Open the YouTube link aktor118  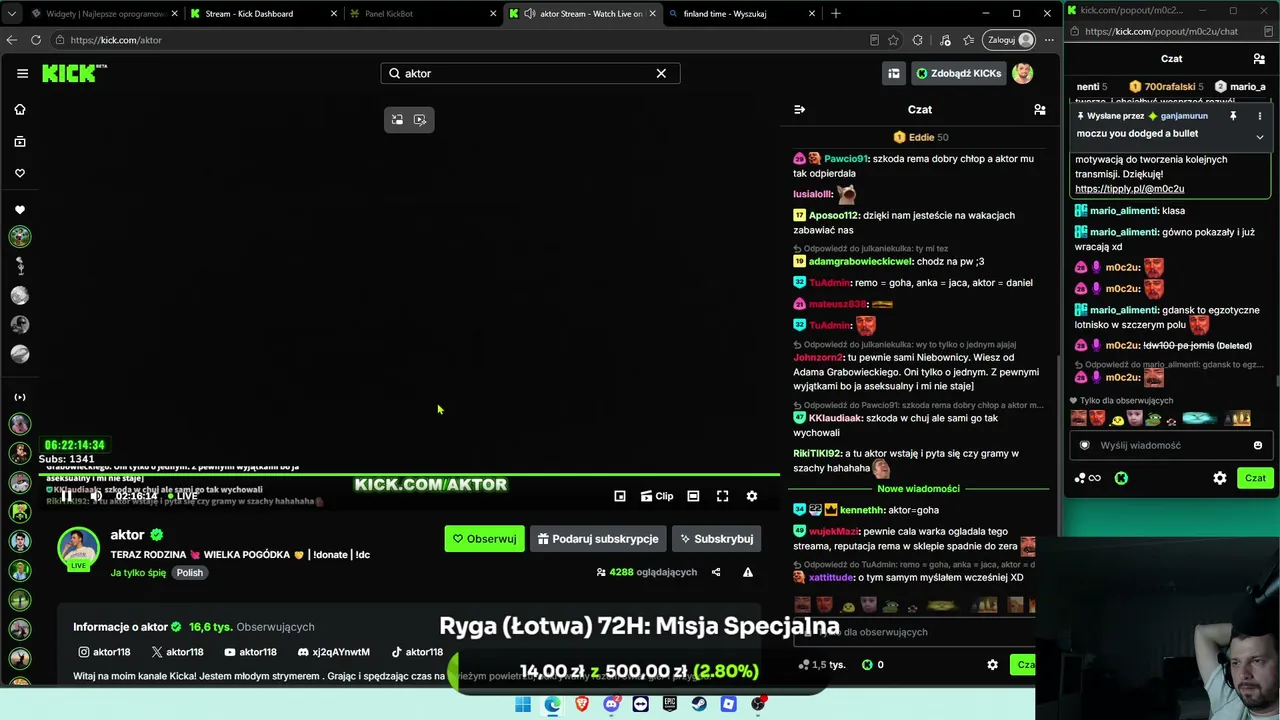251,652
